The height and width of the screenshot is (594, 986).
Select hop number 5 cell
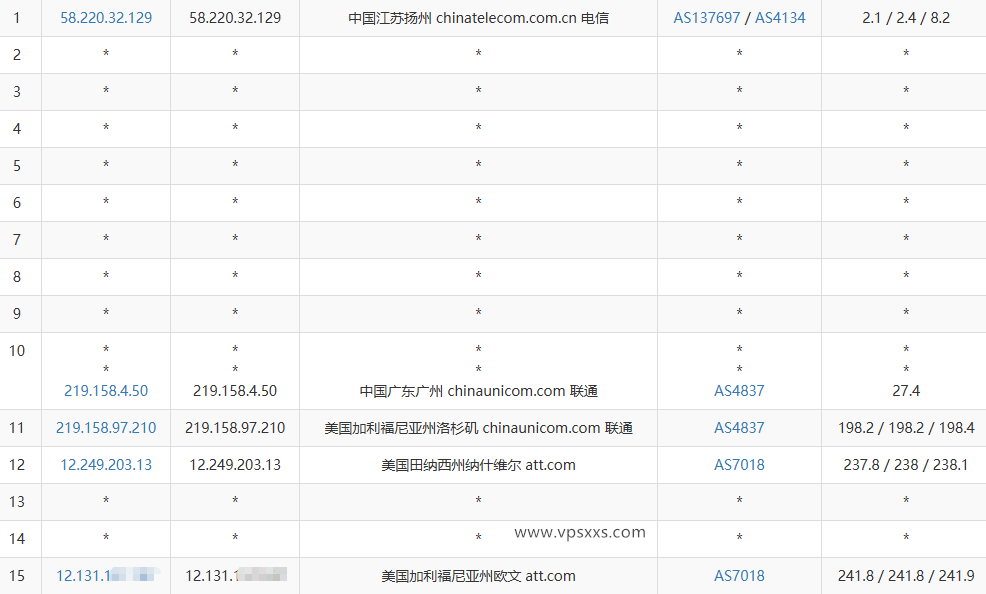[x=20, y=166]
